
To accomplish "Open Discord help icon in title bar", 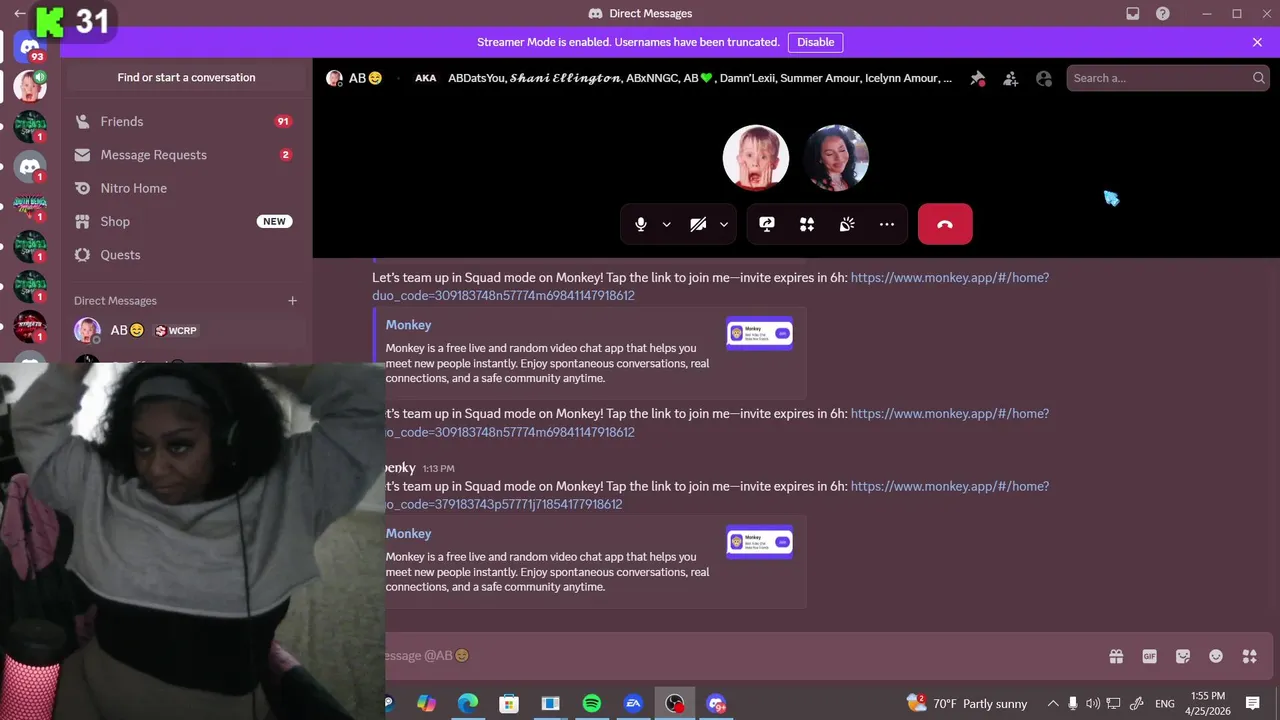I will (x=1163, y=14).
